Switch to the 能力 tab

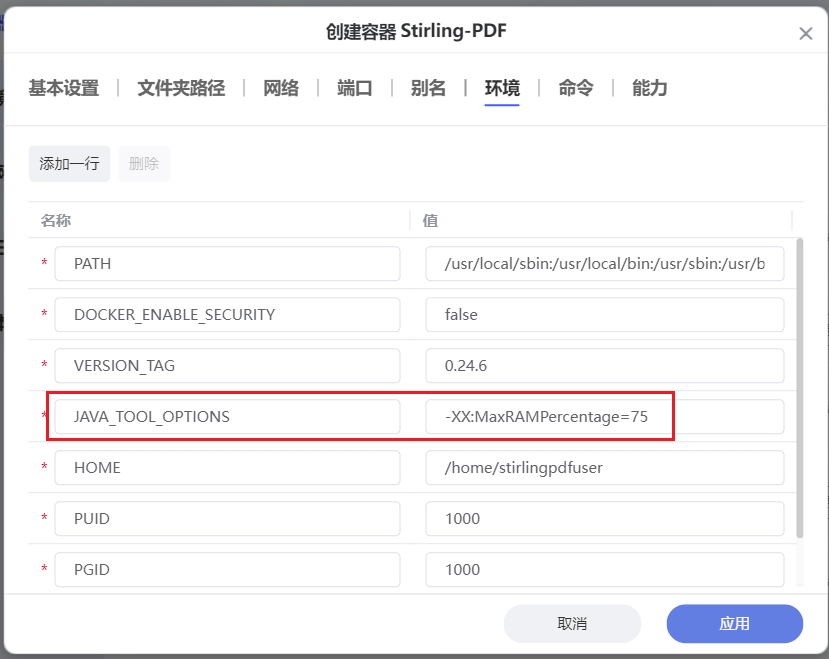click(x=649, y=88)
